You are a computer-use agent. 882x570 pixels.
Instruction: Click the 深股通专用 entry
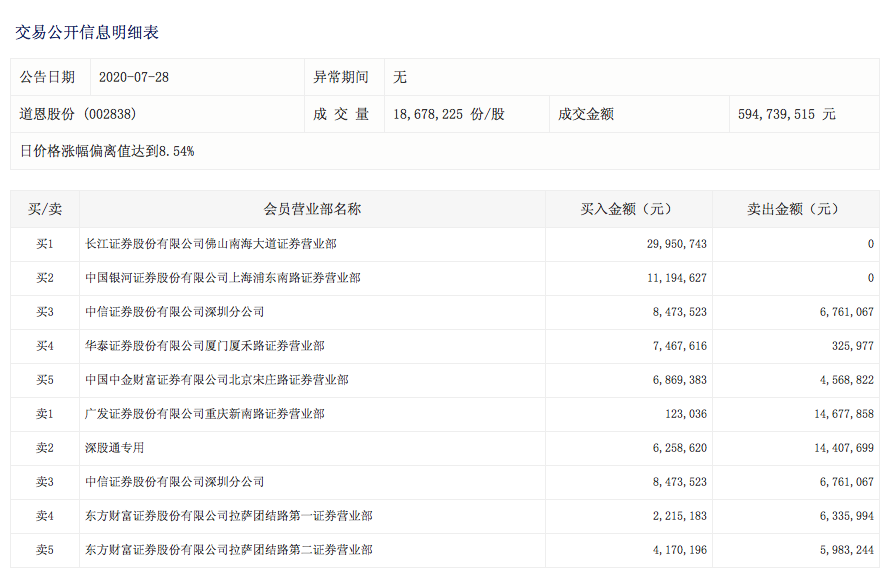(x=115, y=448)
